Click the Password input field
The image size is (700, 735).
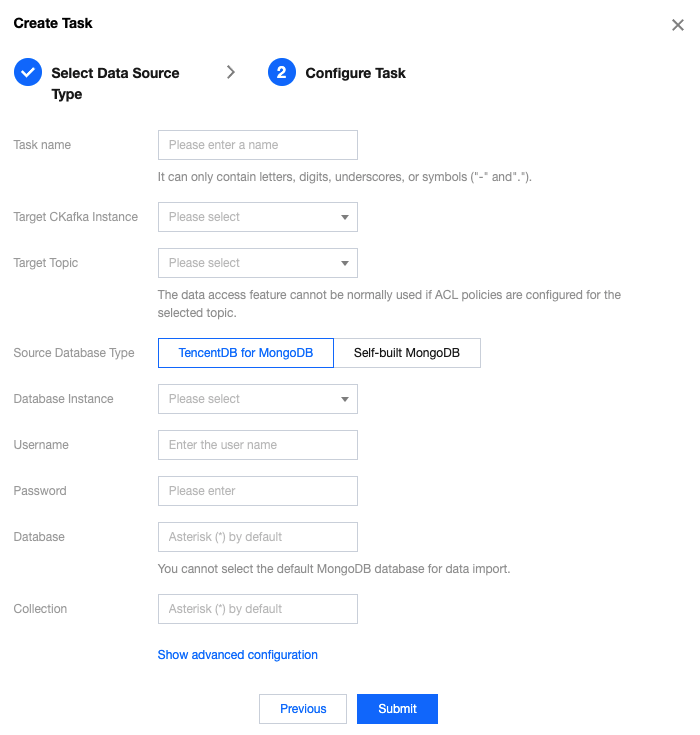click(258, 491)
